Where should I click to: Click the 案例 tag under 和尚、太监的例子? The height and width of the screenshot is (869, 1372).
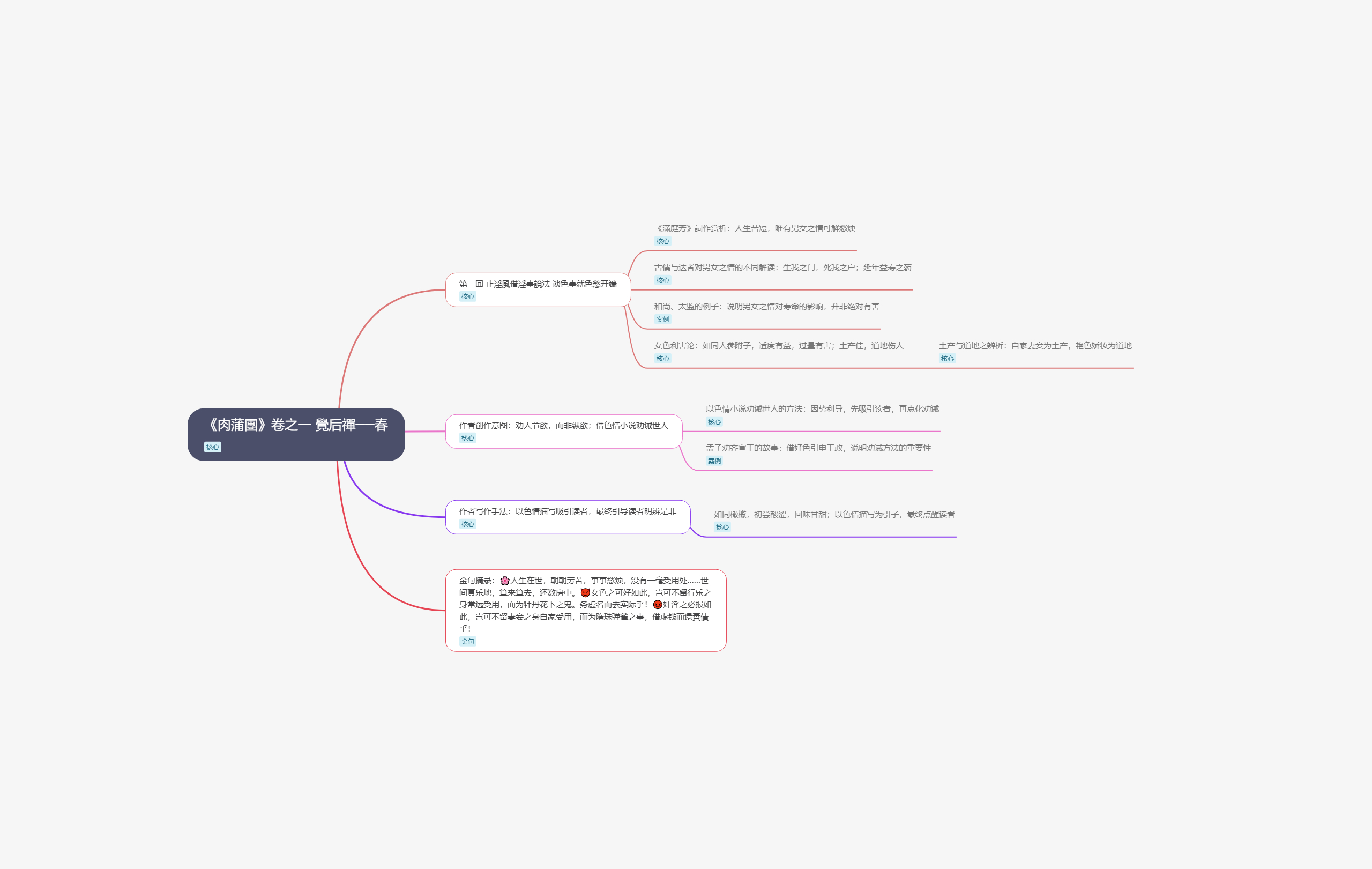click(662, 319)
